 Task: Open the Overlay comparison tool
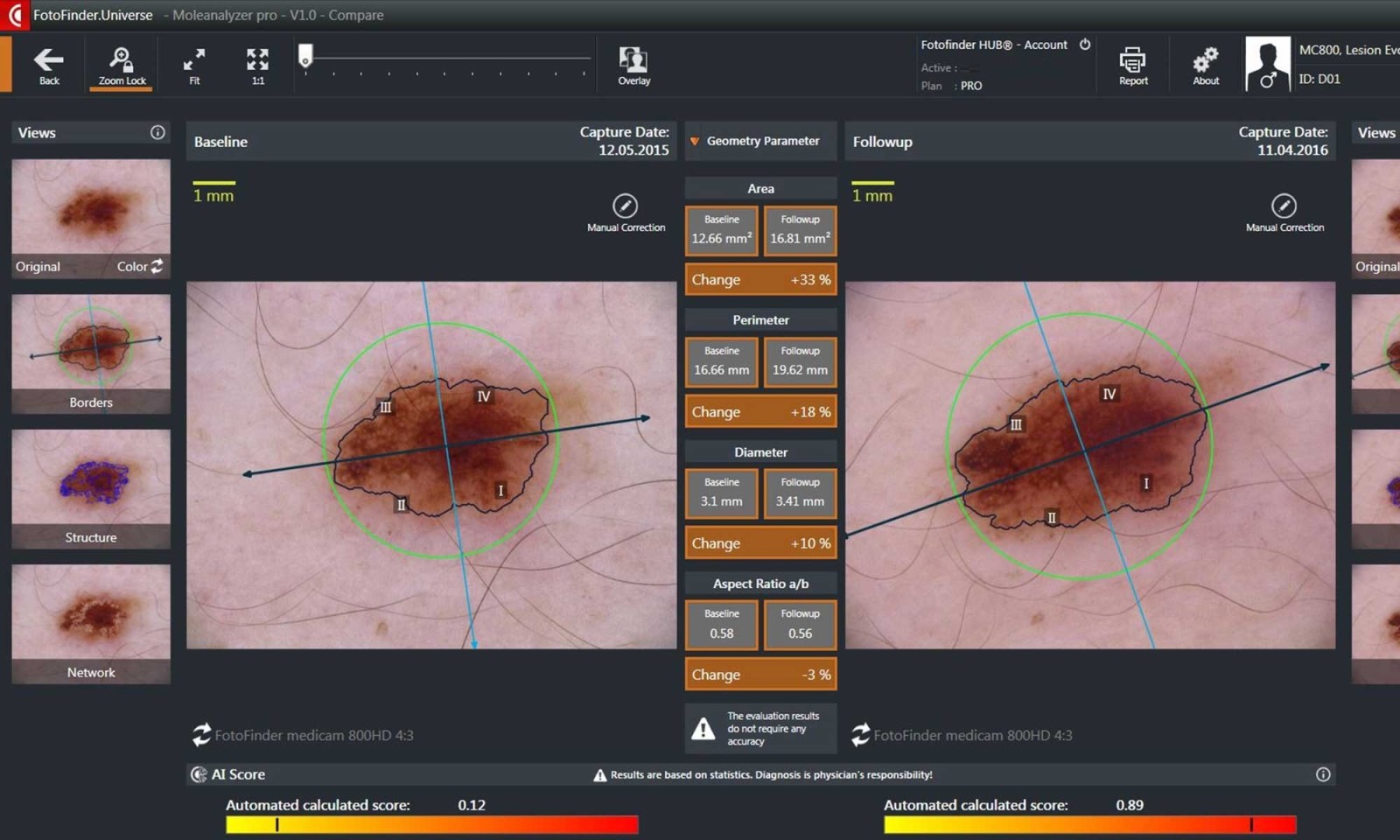pos(633,66)
